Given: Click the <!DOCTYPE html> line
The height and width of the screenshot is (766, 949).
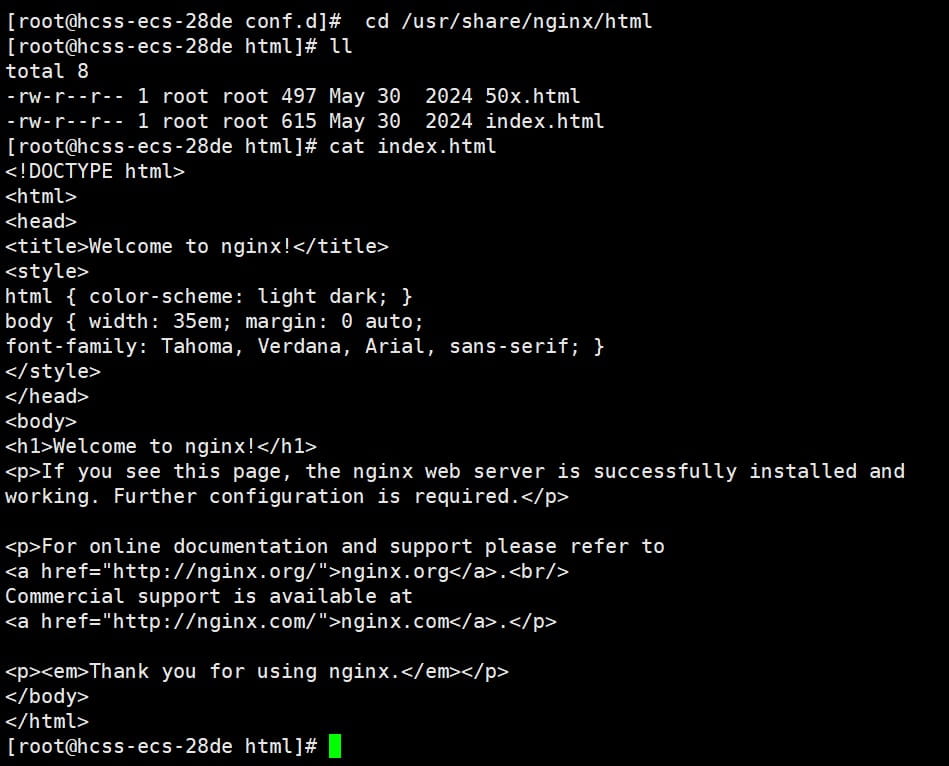Looking at the screenshot, I should [95, 171].
